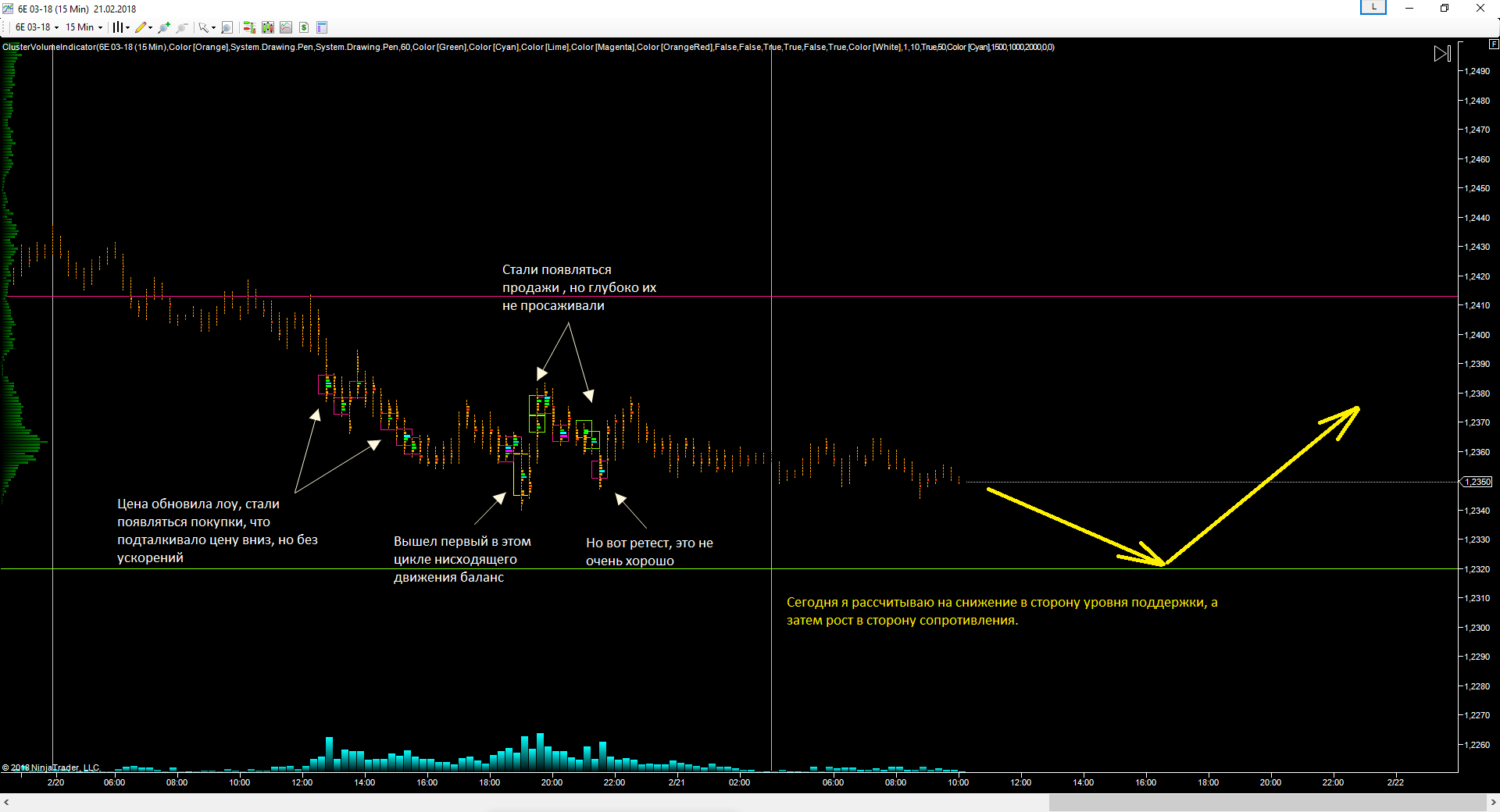Click the horizontal scrollbar left arrow
This screenshot has width=1500, height=812.
6,802
